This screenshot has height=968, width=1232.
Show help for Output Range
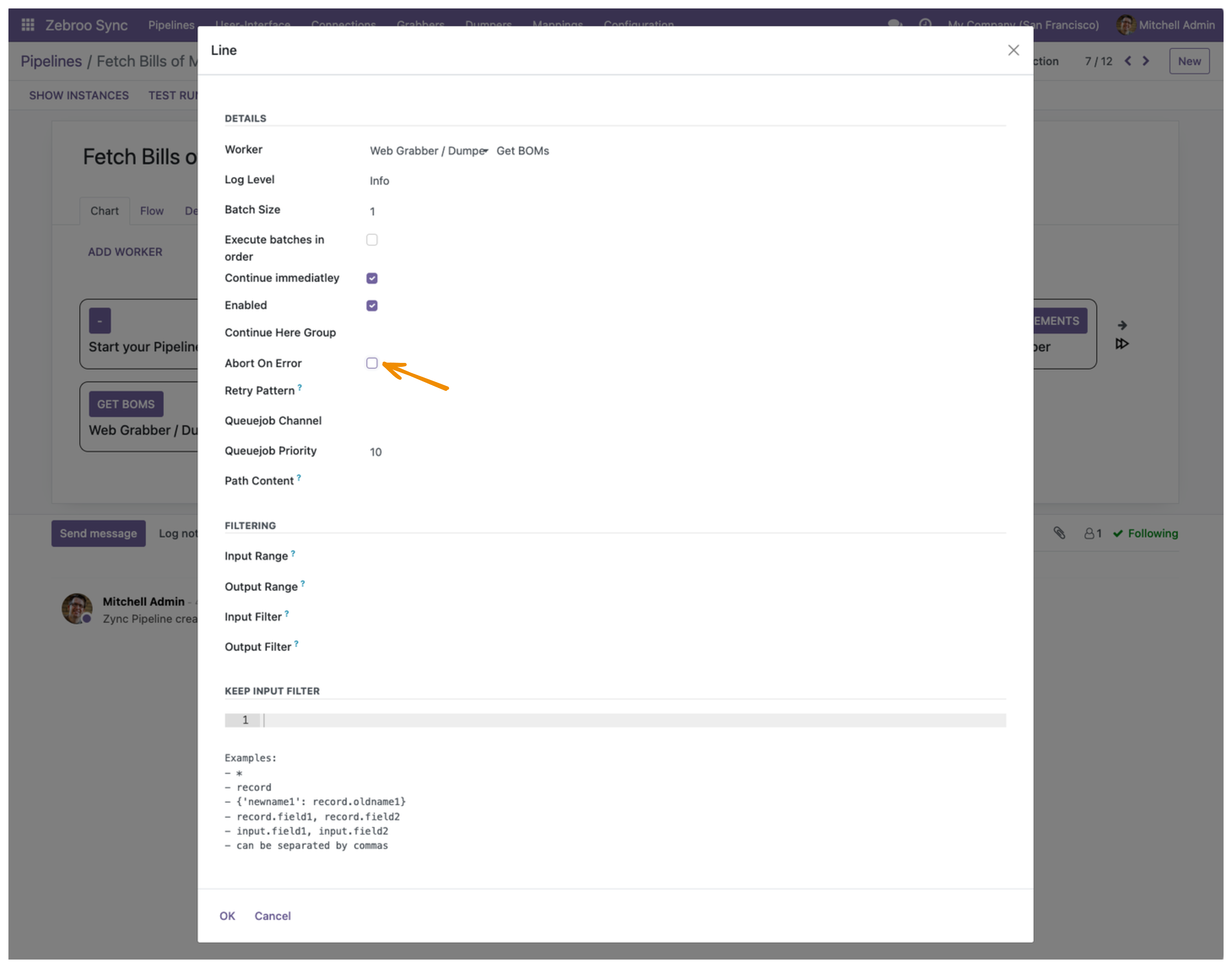[x=303, y=584]
